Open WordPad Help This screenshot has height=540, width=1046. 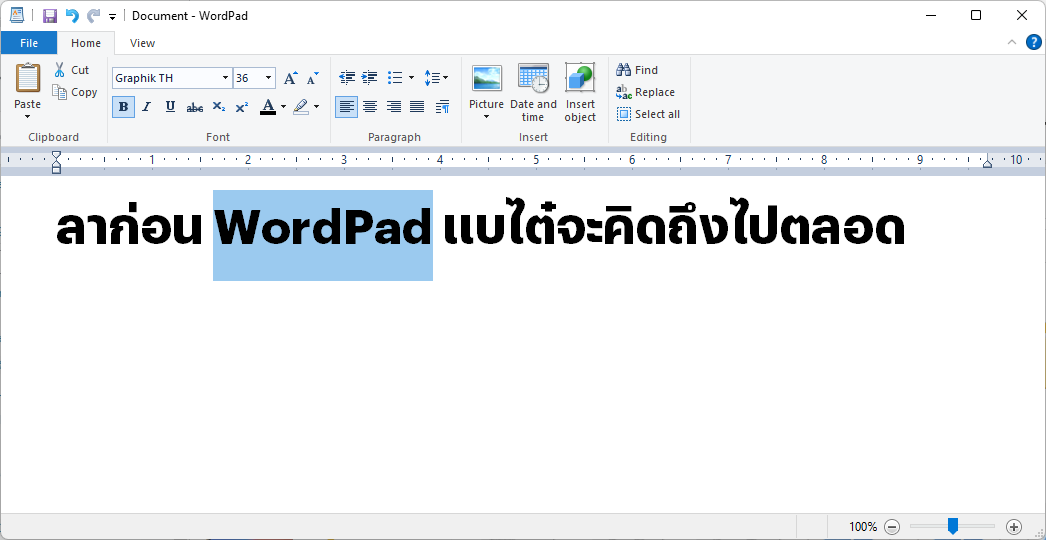click(1033, 42)
